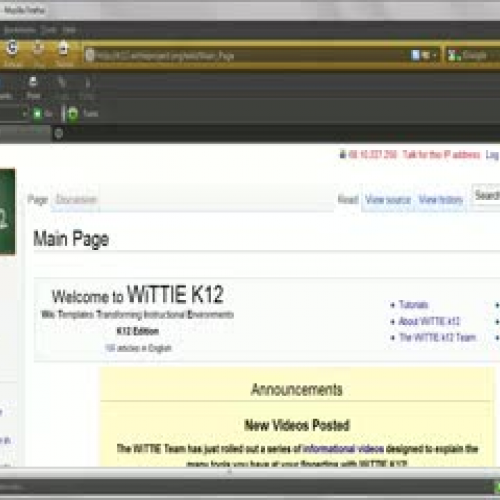Click the wiki Search field
Image resolution: width=500 pixels, height=500 pixels.
click(486, 195)
